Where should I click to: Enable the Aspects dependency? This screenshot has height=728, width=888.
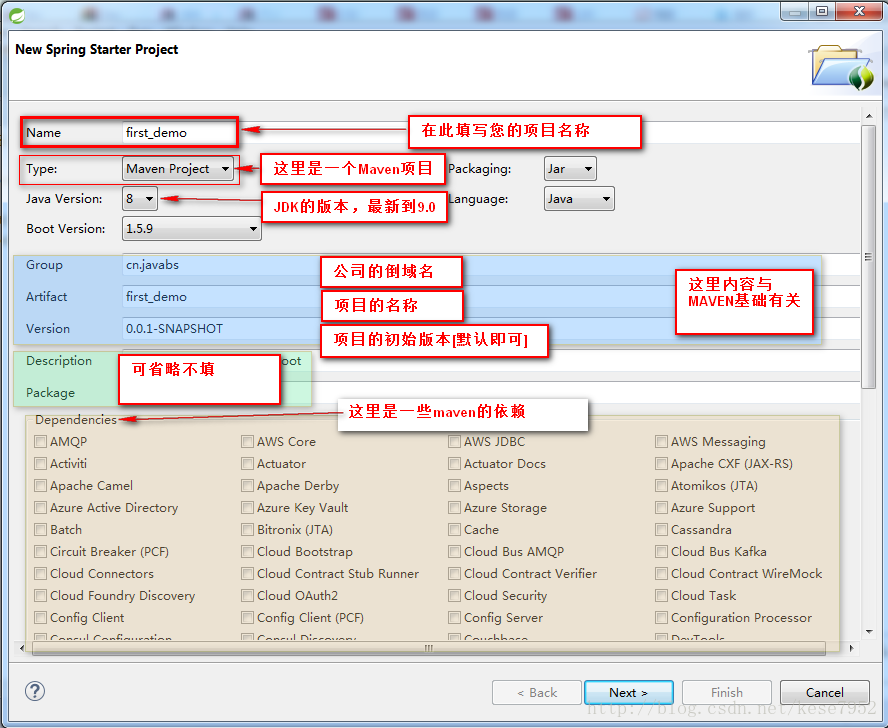pyautogui.click(x=454, y=486)
